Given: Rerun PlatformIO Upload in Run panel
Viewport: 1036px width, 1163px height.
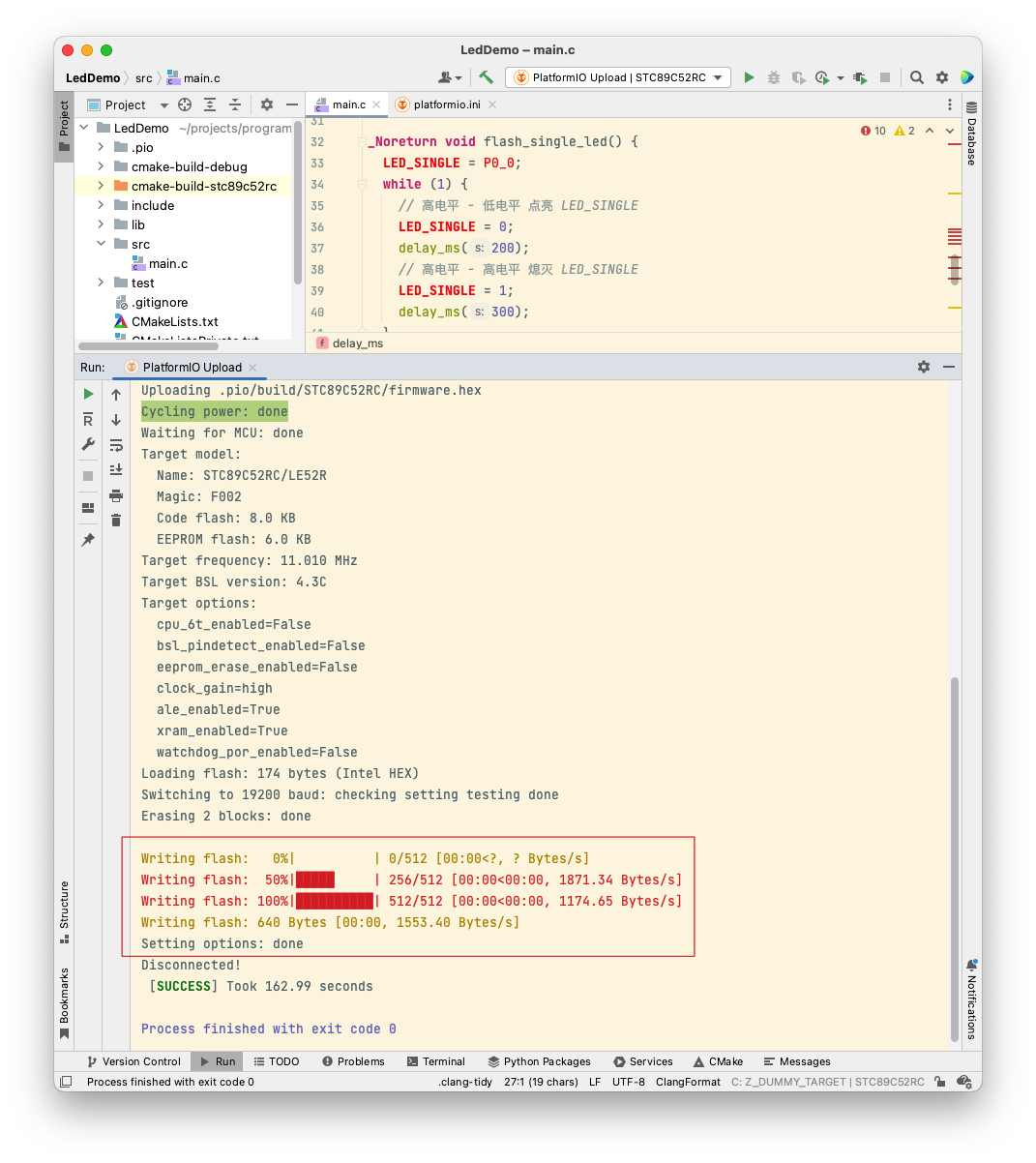Looking at the screenshot, I should pyautogui.click(x=88, y=394).
